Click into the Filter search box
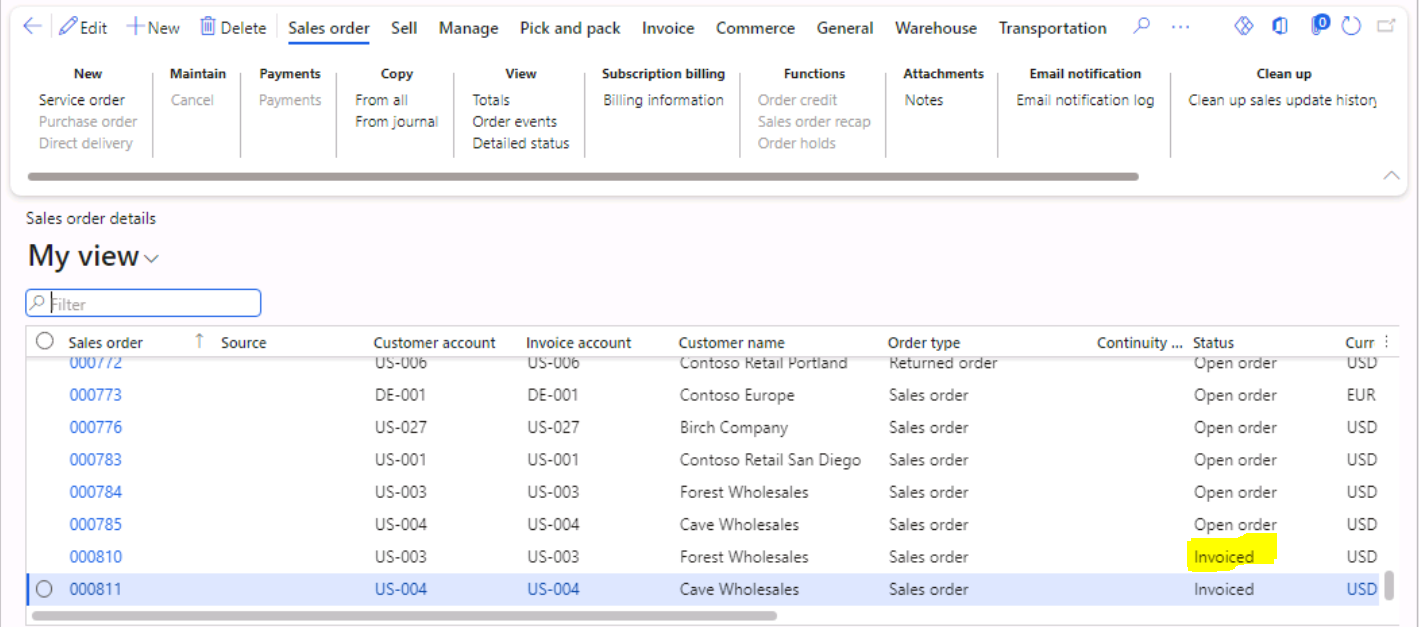The height and width of the screenshot is (627, 1419). [x=152, y=303]
